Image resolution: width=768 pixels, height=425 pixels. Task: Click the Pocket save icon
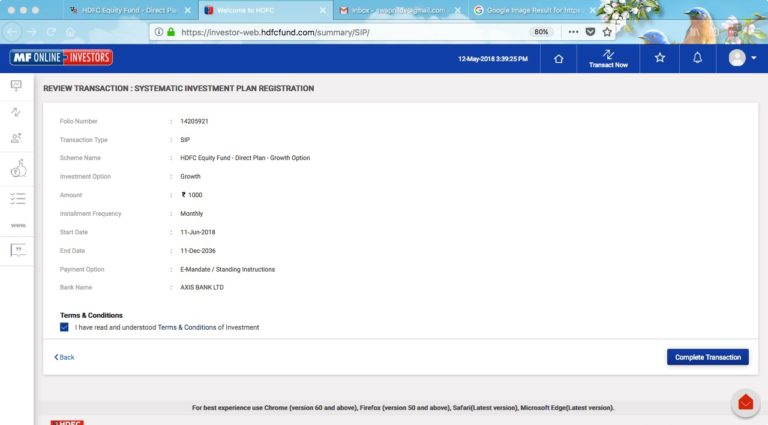(590, 32)
